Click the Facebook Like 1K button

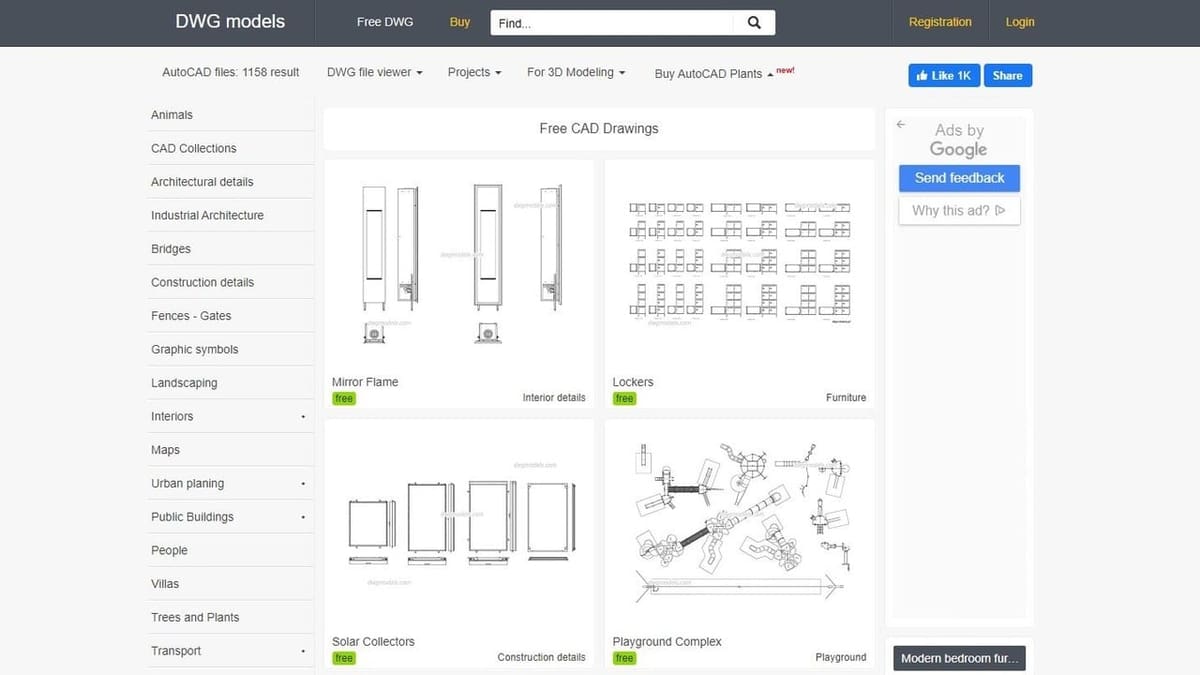click(x=944, y=76)
